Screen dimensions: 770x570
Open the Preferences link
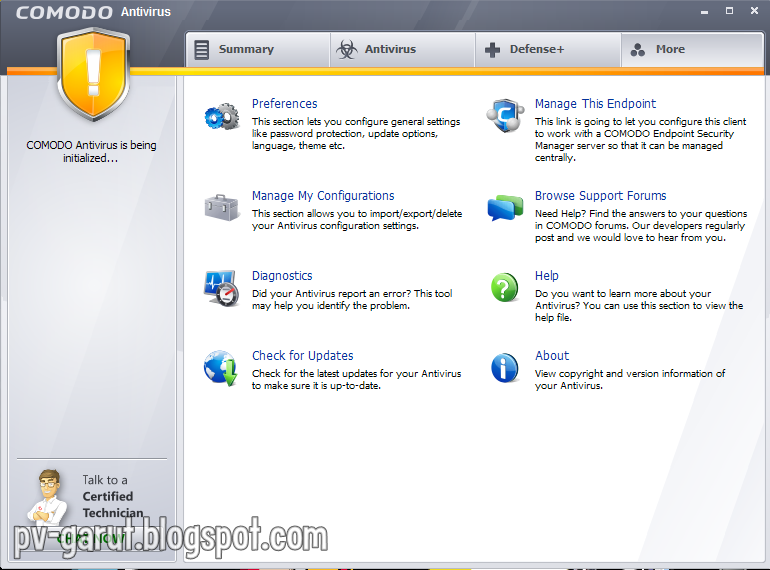point(284,104)
